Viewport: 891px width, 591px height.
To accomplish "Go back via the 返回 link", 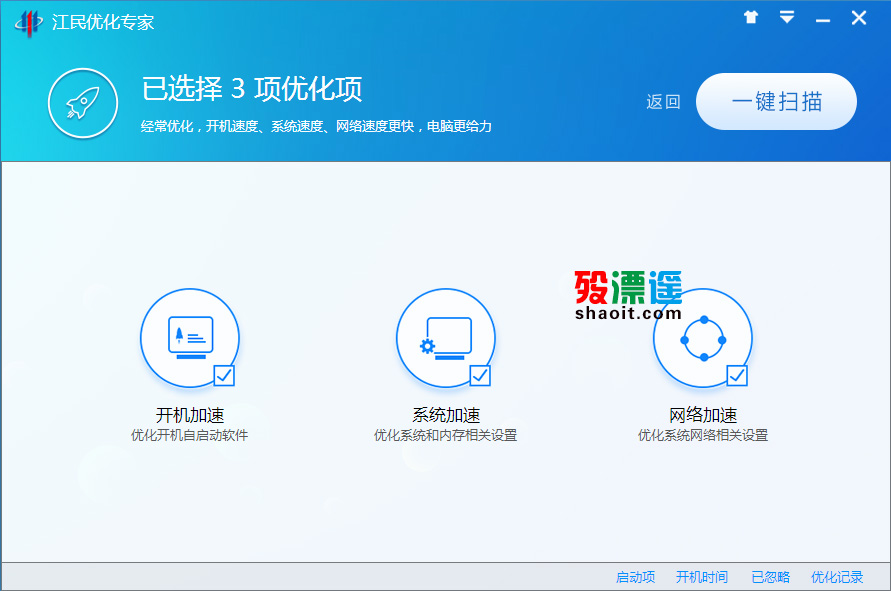I will (x=663, y=102).
